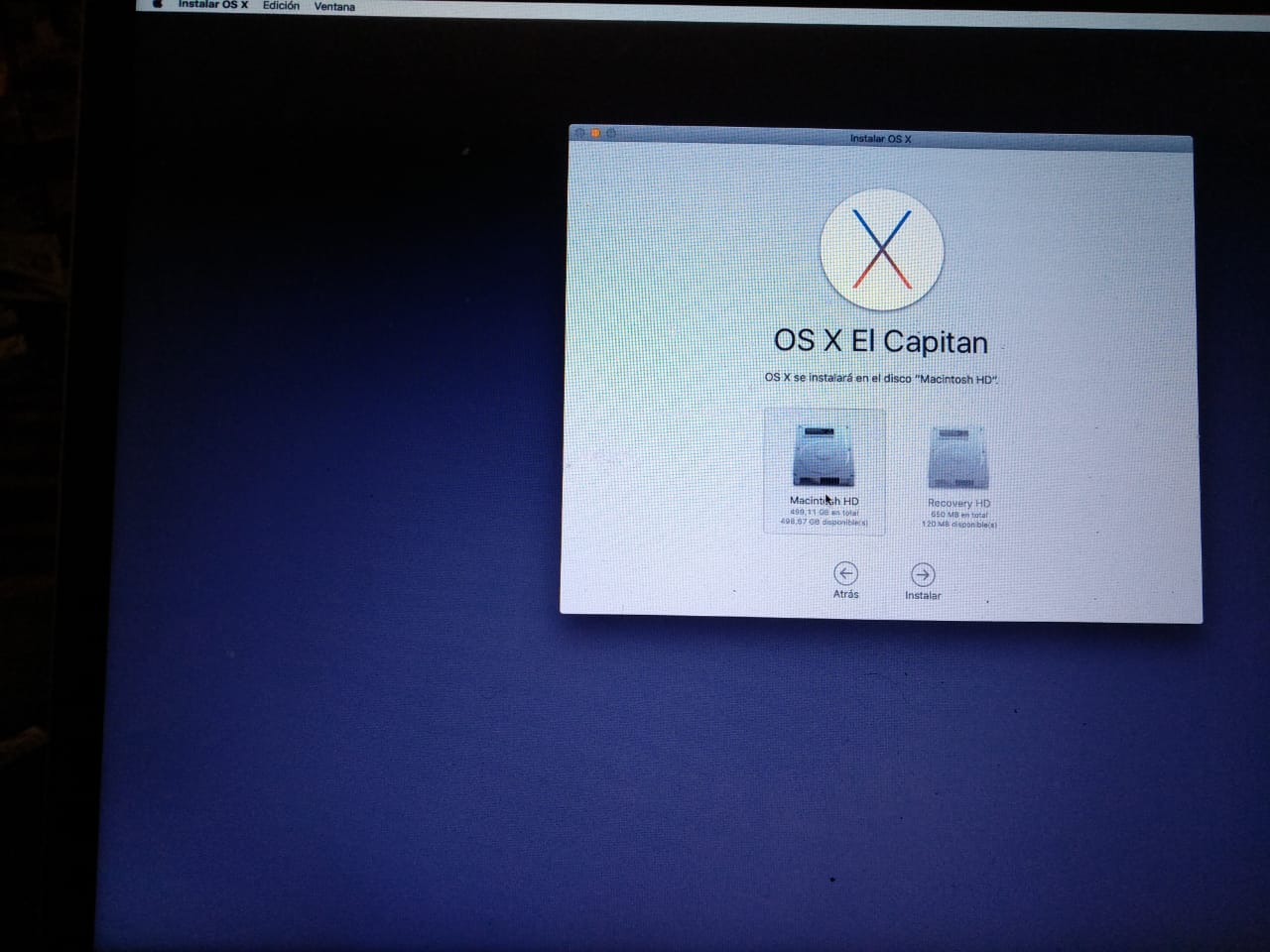Select the Macintosh HD disk icon
The height and width of the screenshot is (952, 1270).
pyautogui.click(x=824, y=456)
